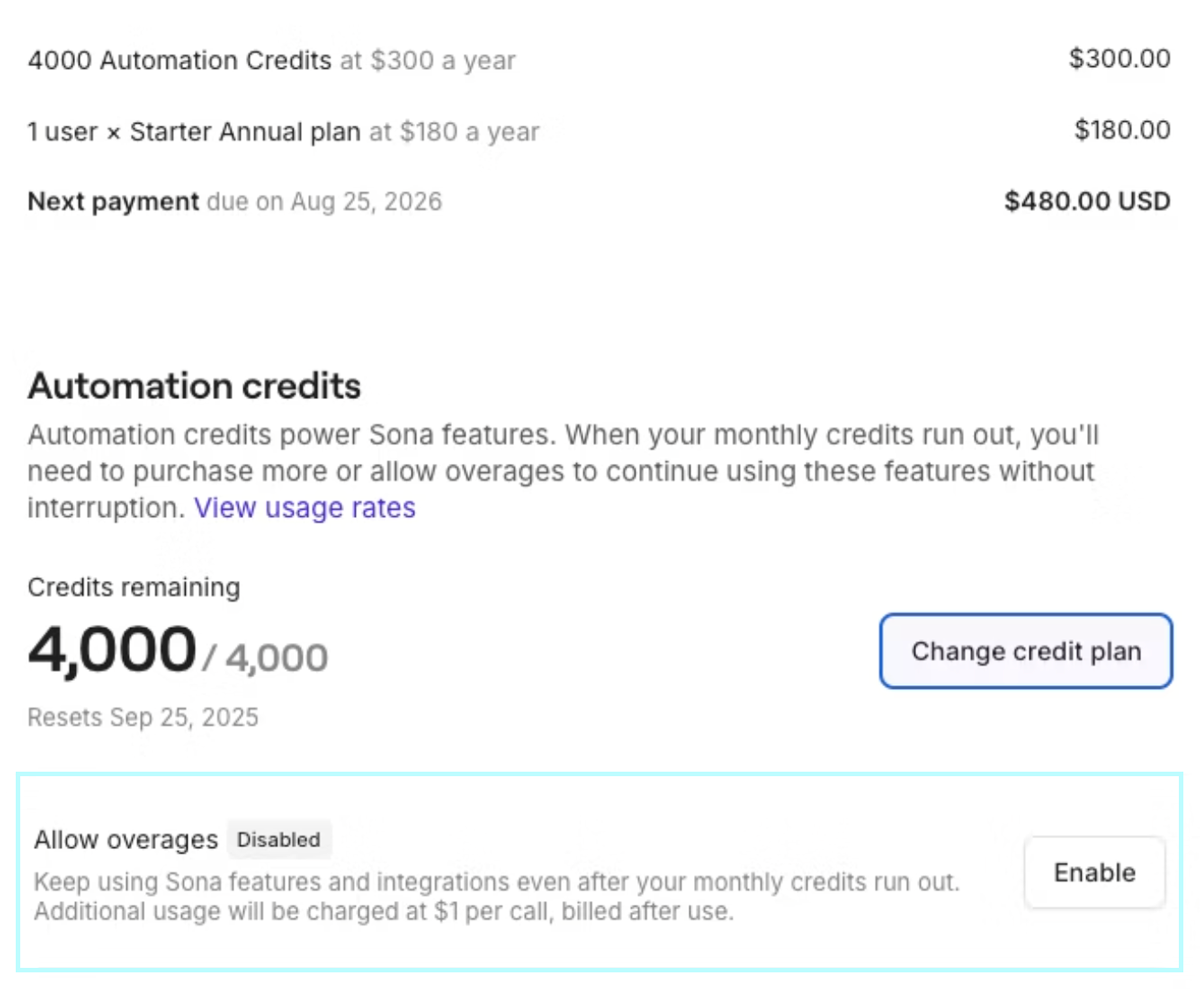
Task: Click the Change credit plan button
Action: (x=1025, y=651)
